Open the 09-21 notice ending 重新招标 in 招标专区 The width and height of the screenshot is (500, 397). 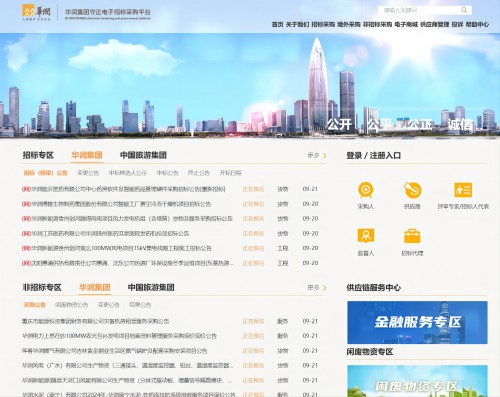click(123, 189)
